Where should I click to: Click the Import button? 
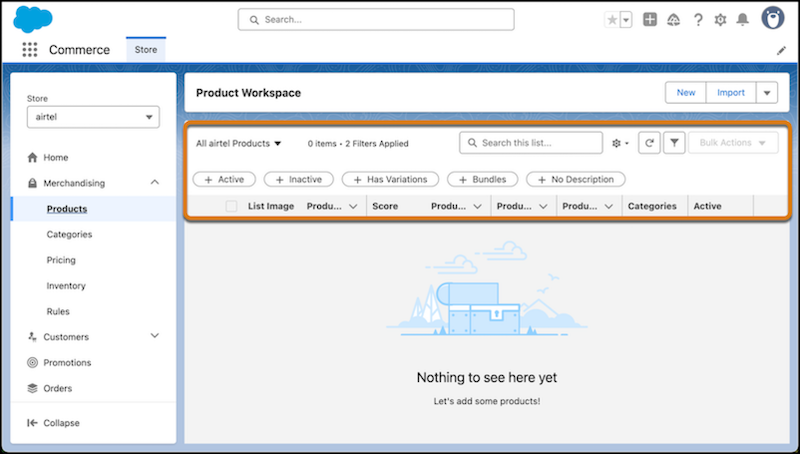coord(731,92)
